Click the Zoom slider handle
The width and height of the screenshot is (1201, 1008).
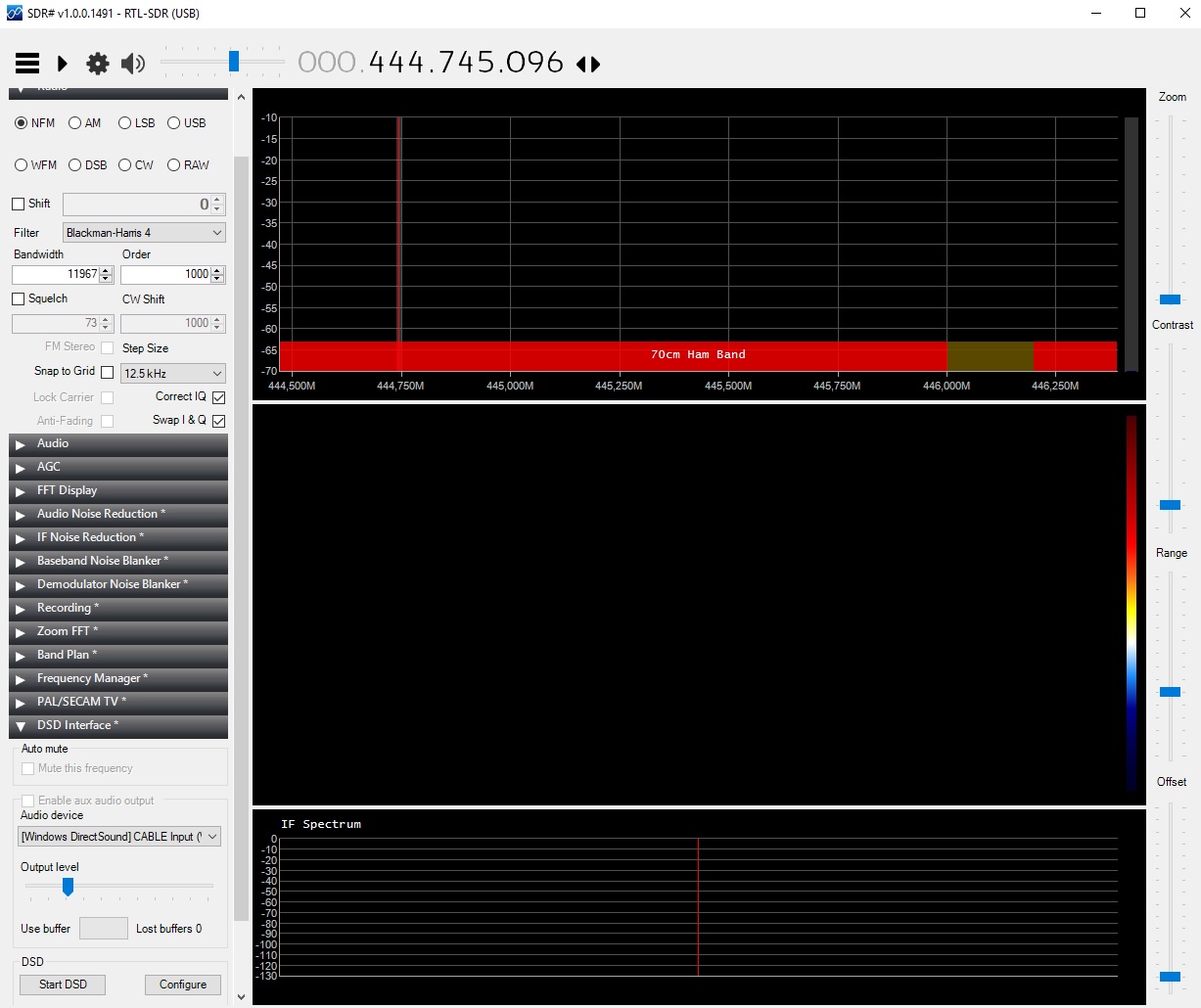coord(1171,299)
